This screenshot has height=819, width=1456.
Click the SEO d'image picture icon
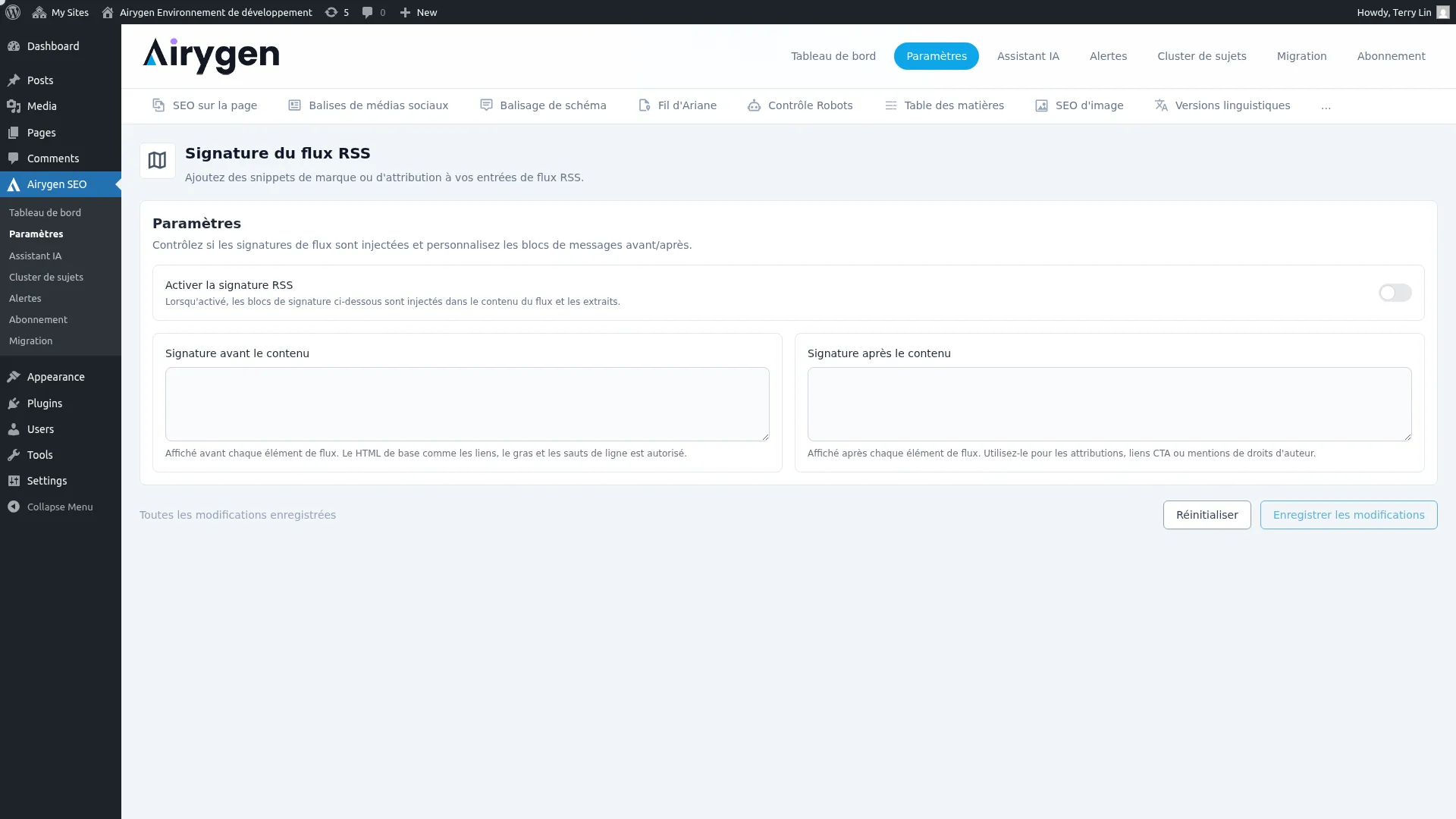coord(1042,105)
